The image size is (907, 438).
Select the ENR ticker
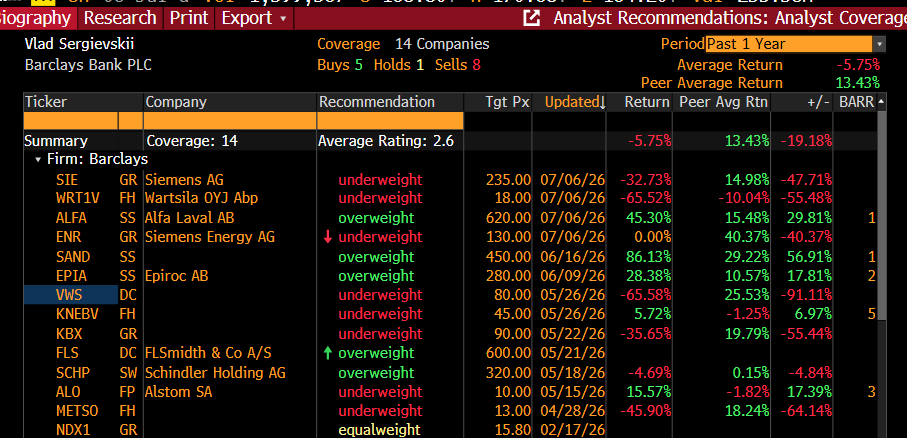pyautogui.click(x=68, y=237)
